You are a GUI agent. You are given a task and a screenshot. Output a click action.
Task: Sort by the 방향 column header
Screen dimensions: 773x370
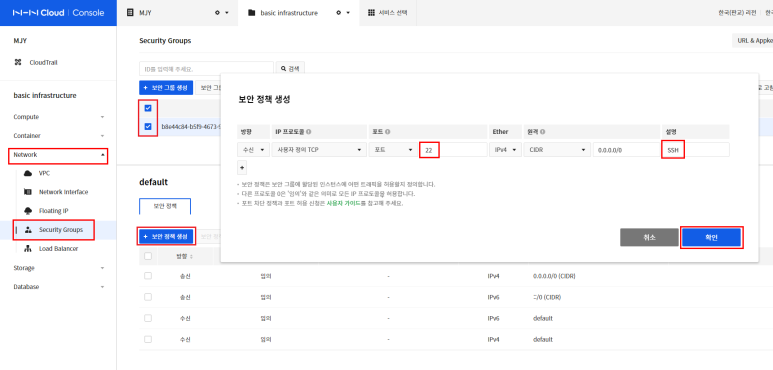point(184,256)
